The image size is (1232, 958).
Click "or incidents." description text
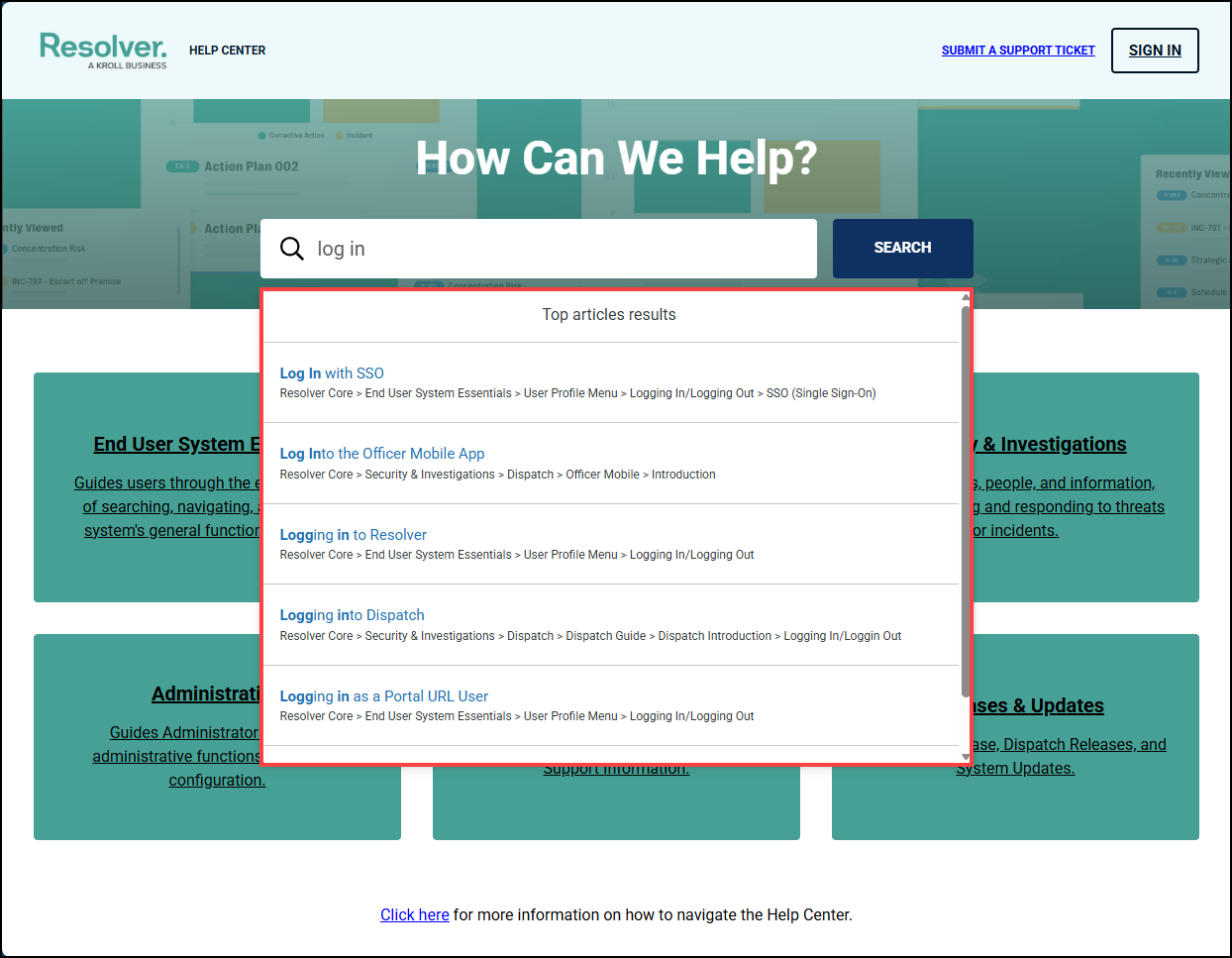(x=1016, y=530)
